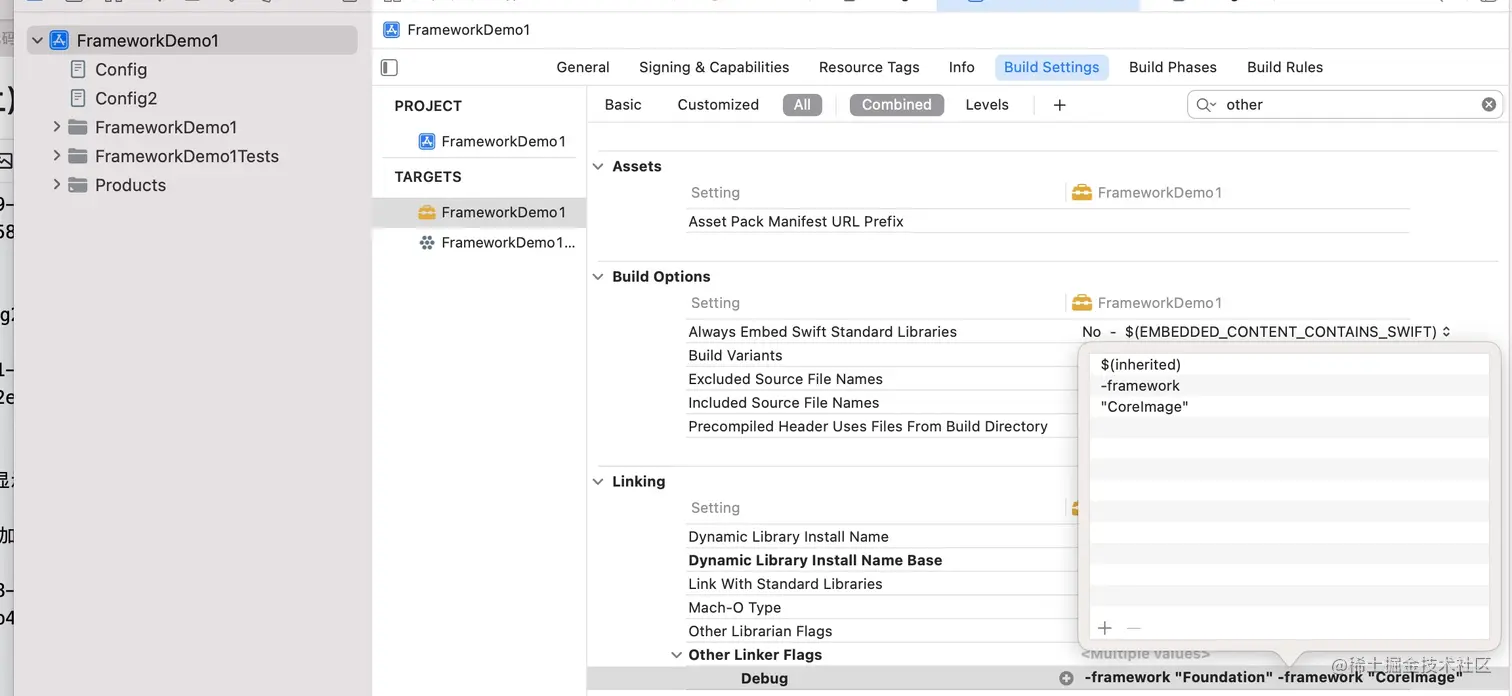Select the FrameworkDemo1 target toolbox icon

(x=427, y=212)
